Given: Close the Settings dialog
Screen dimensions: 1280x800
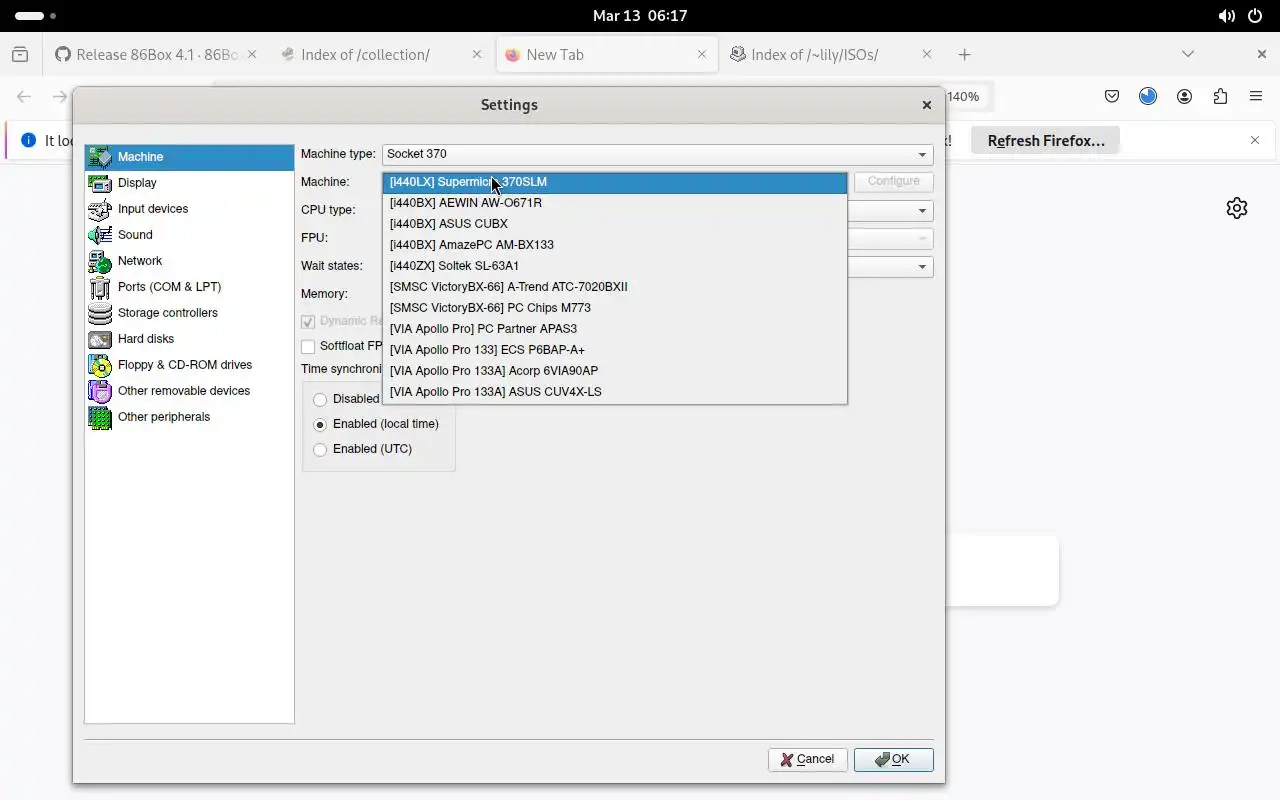Looking at the screenshot, I should (926, 105).
